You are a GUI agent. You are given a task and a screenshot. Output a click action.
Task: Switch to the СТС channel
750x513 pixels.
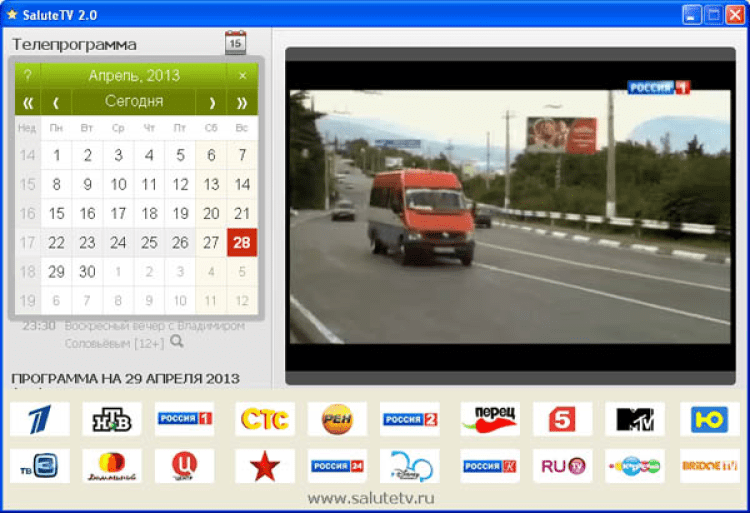[265, 419]
